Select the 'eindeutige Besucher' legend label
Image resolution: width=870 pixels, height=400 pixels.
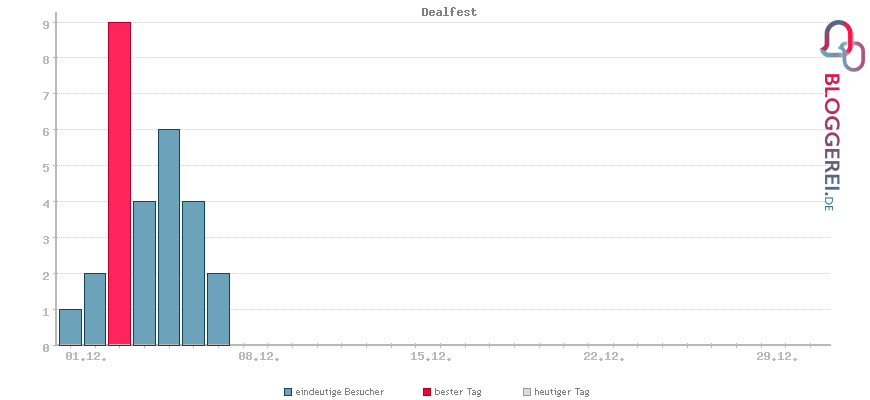coord(340,392)
